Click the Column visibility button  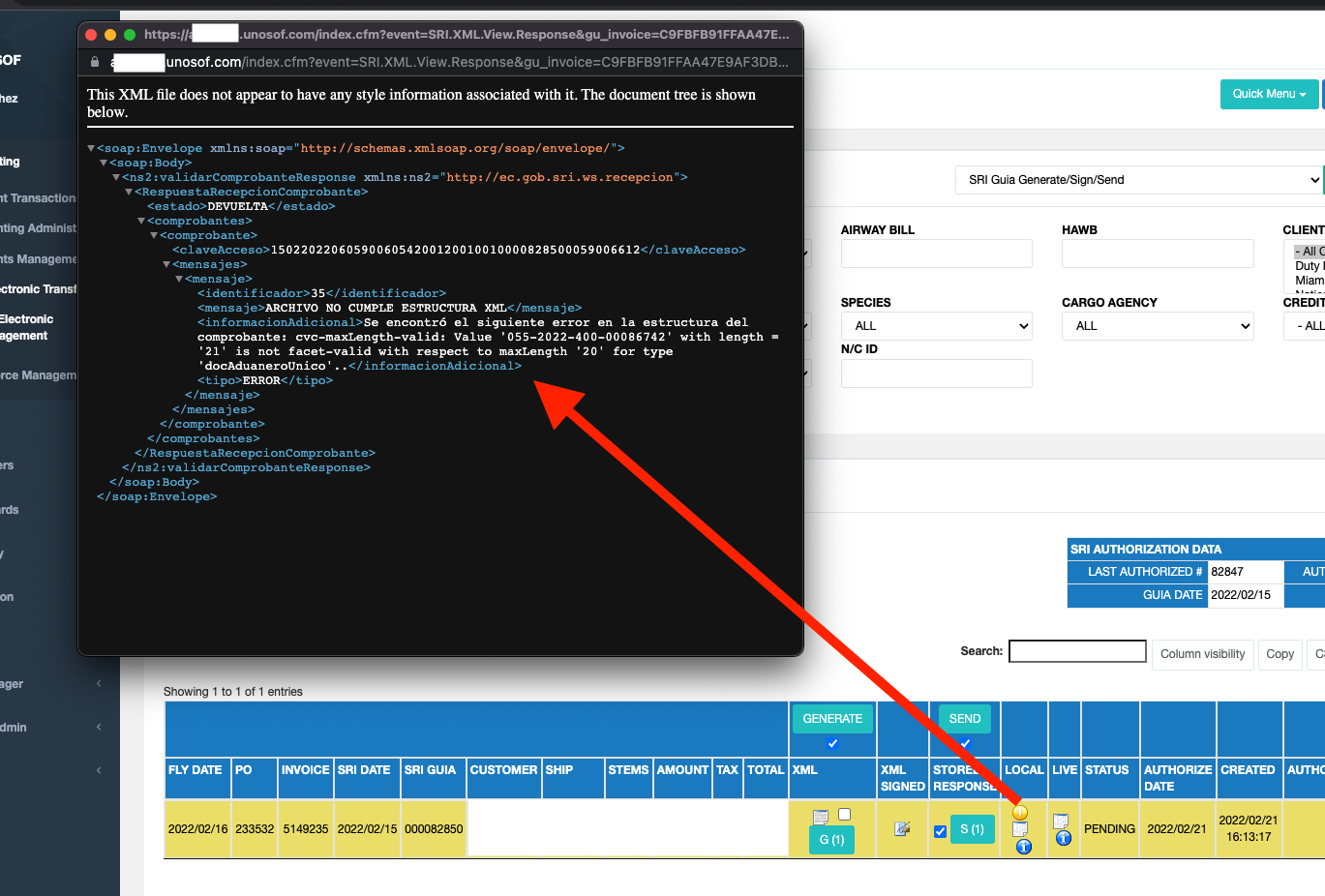pyautogui.click(x=1202, y=654)
